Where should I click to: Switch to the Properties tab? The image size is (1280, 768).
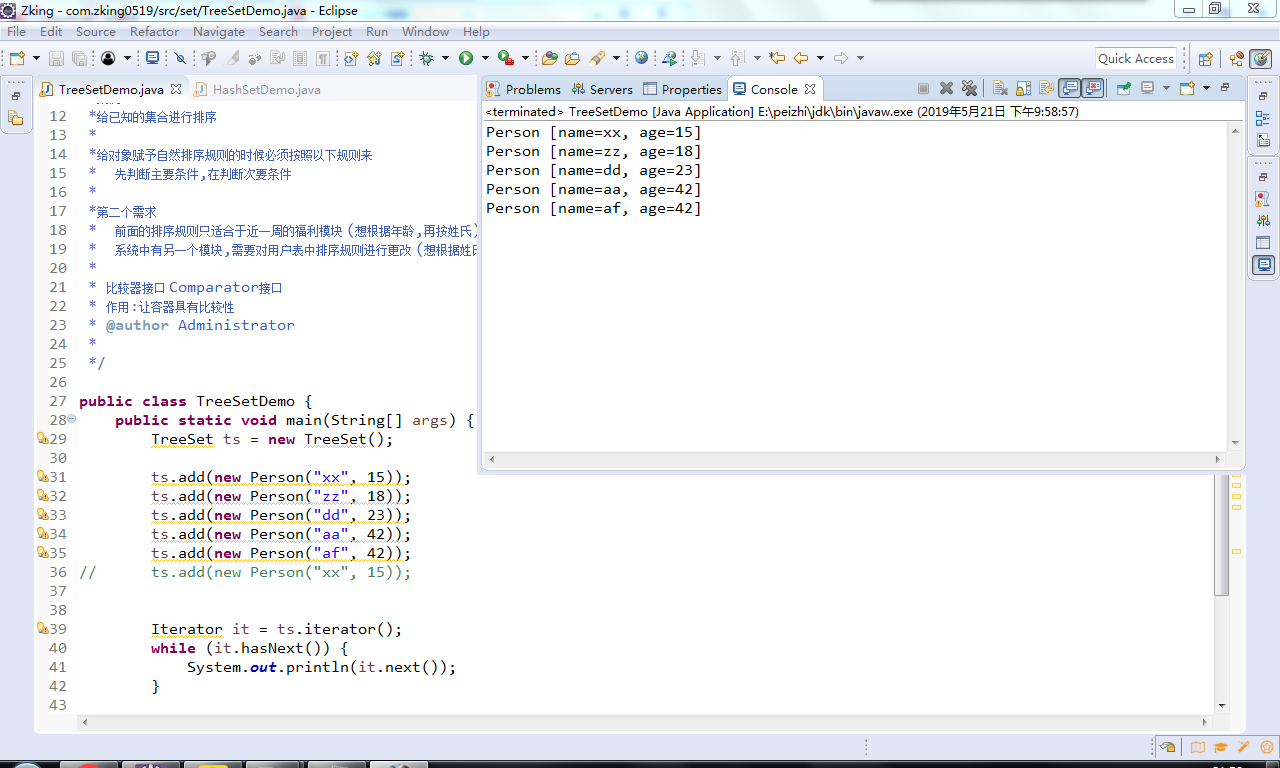(682, 89)
